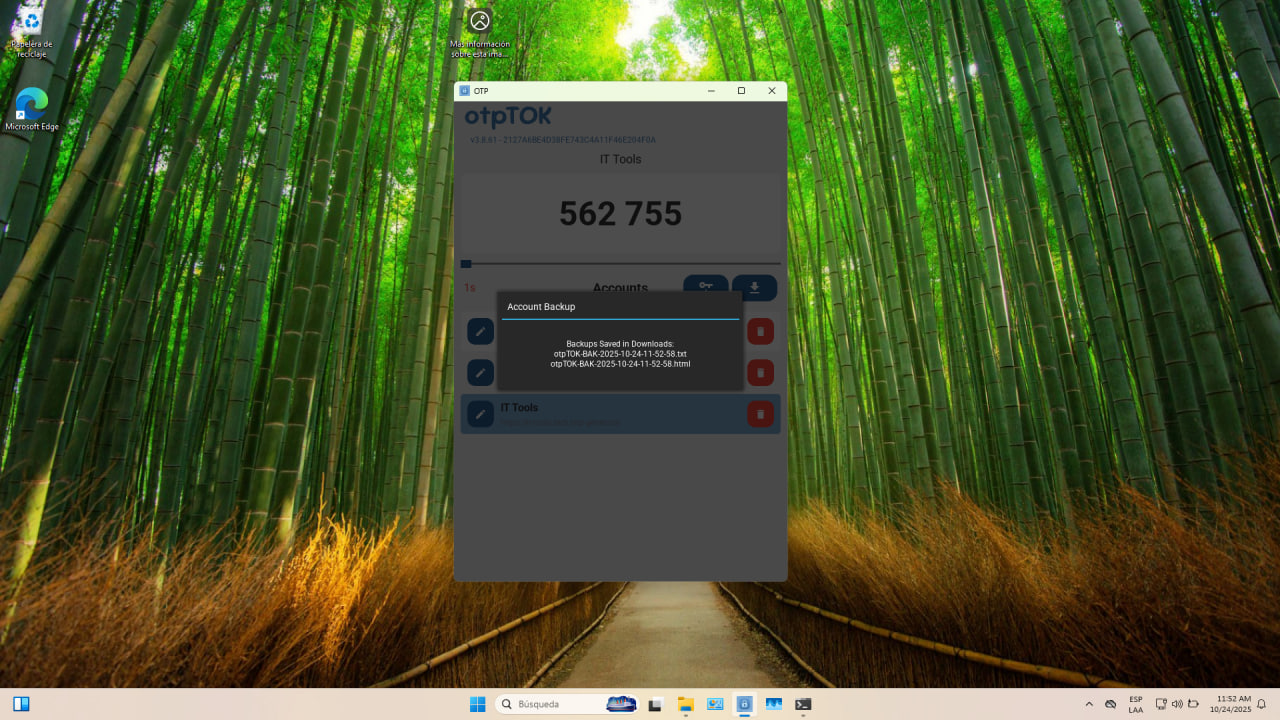This screenshot has width=1280, height=720.
Task: Open Microsoft Edge desktop shortcut
Action: point(31,110)
